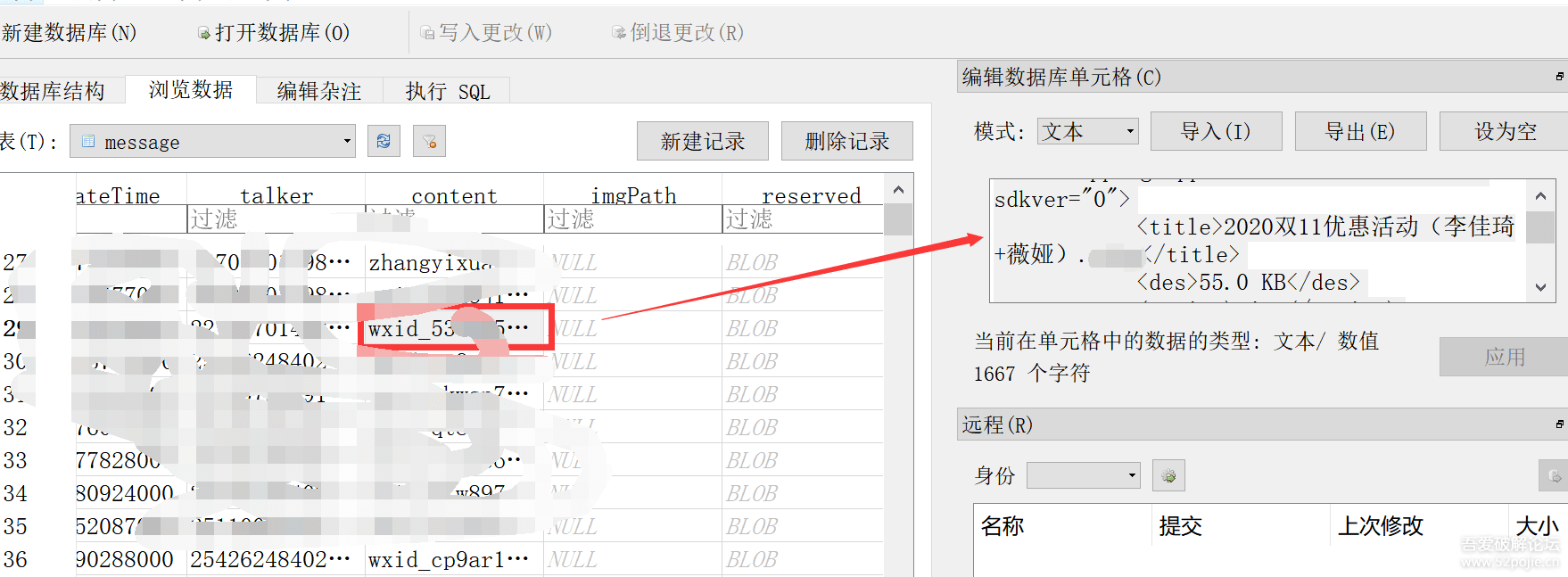Click the talker column filter field
The height and width of the screenshot is (577, 1568).
276,219
